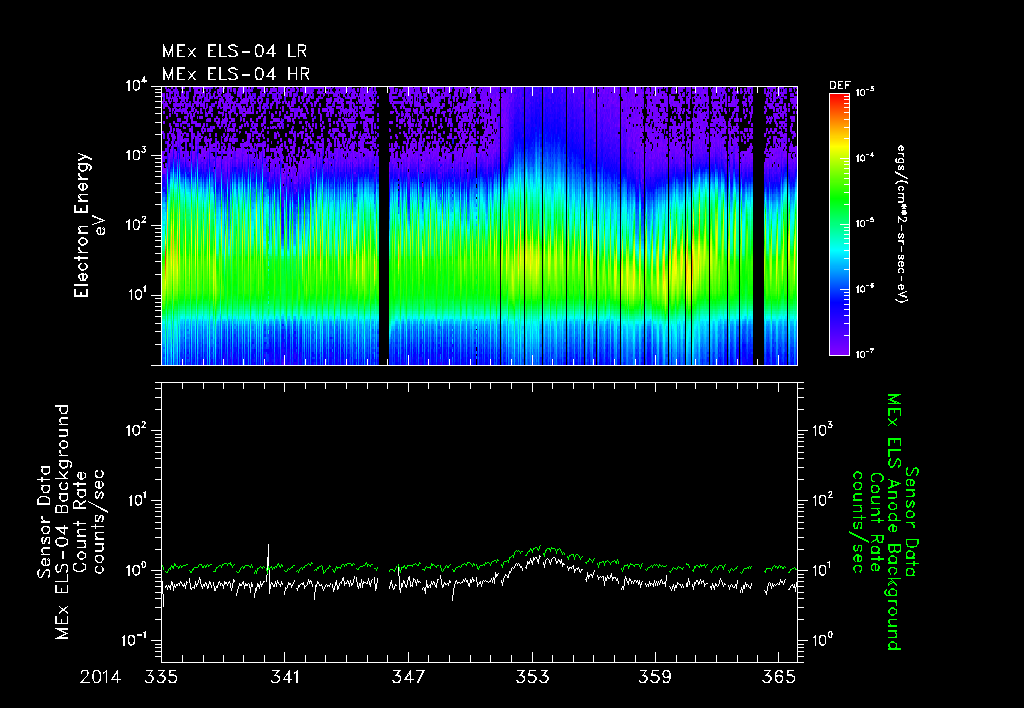Click the DEF label above the color bar

pos(839,86)
